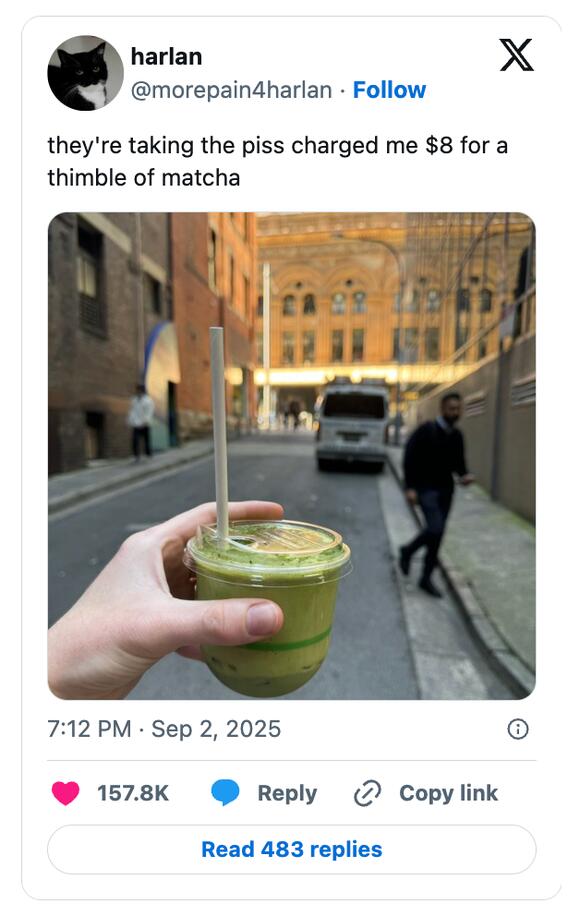Open the 7:12 PM timestamp link
580x916 pixels.
point(89,729)
